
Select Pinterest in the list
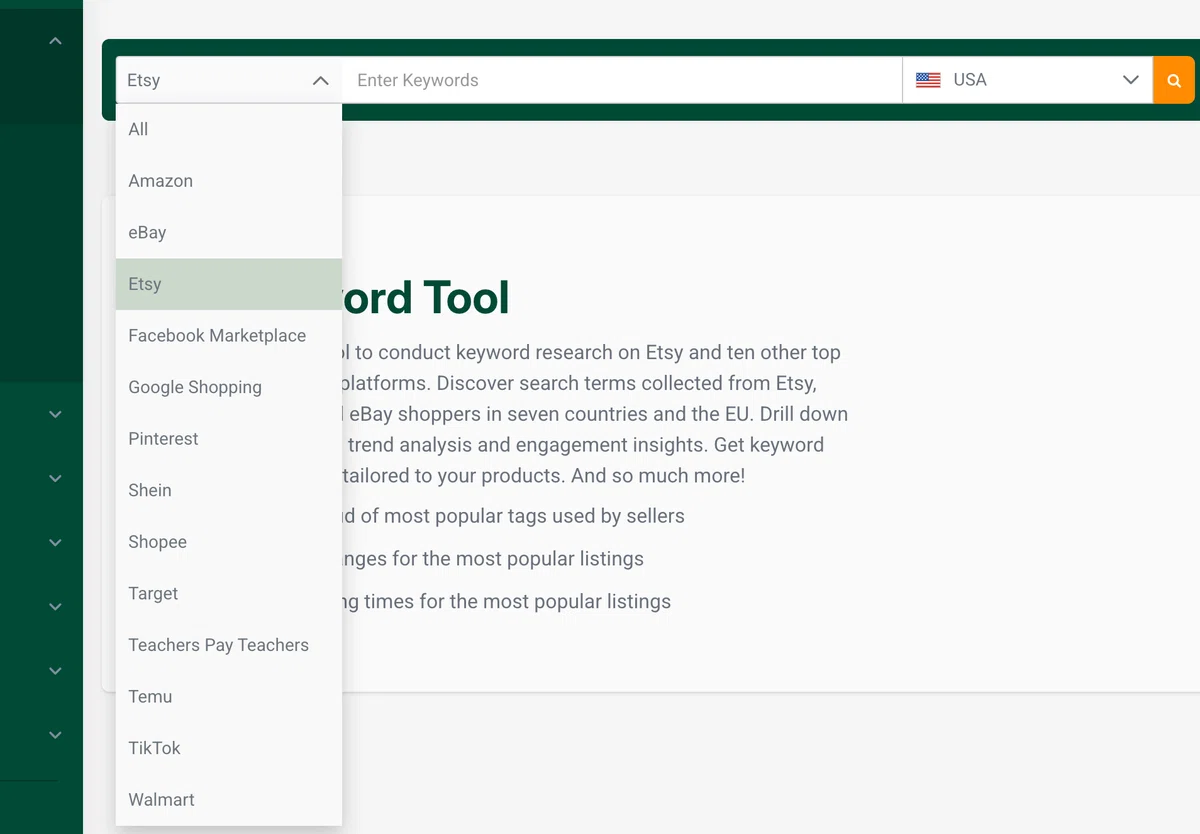tap(229, 439)
